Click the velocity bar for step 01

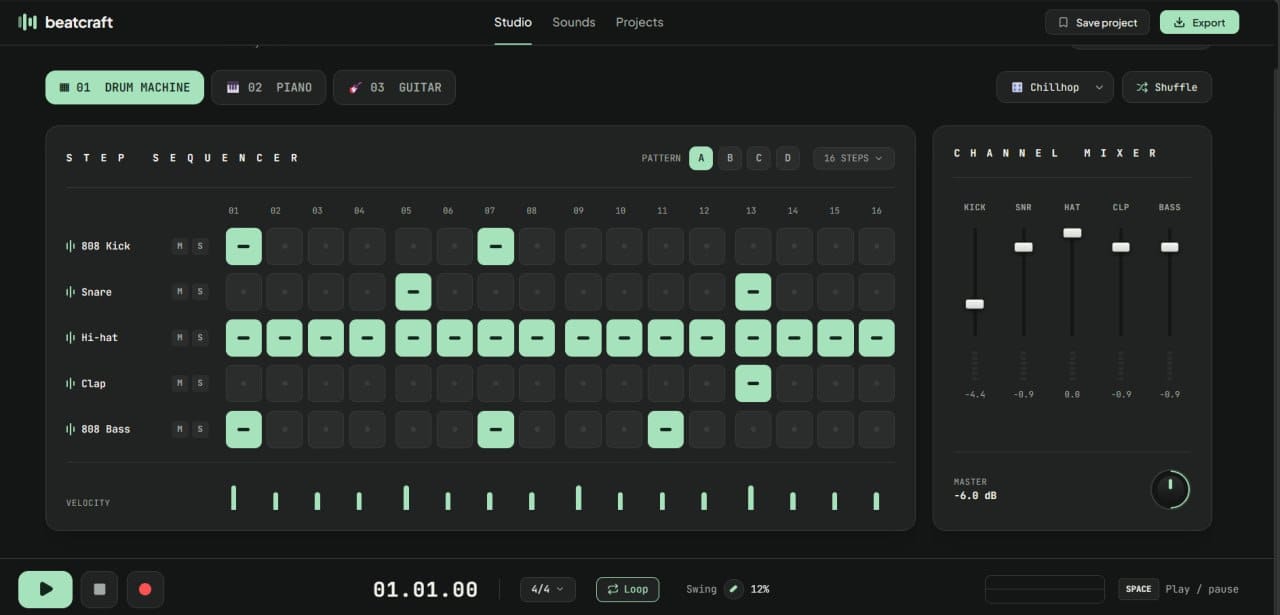(234, 498)
